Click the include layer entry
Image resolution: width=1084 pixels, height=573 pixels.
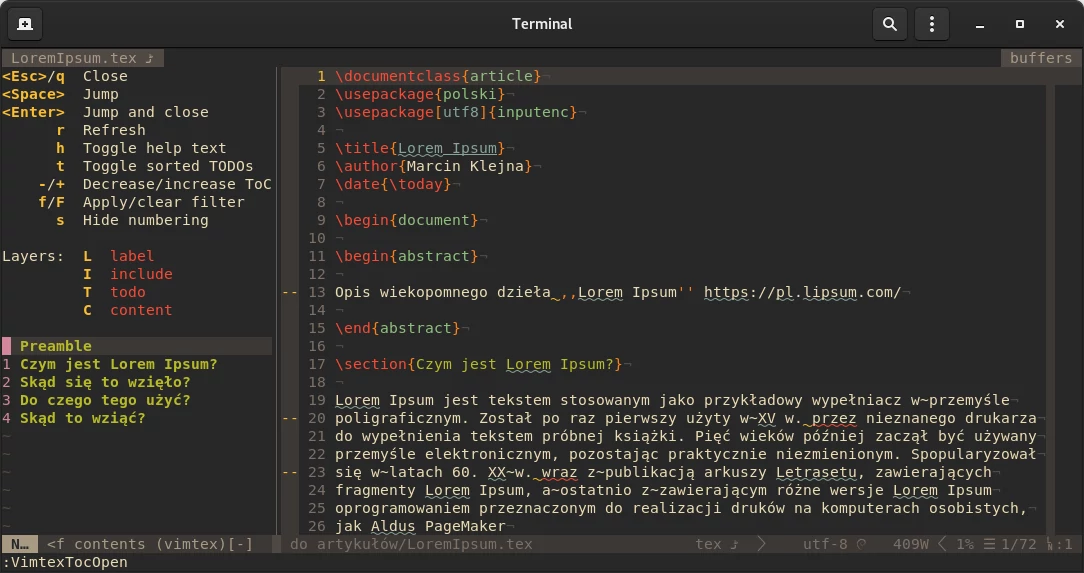(141, 274)
